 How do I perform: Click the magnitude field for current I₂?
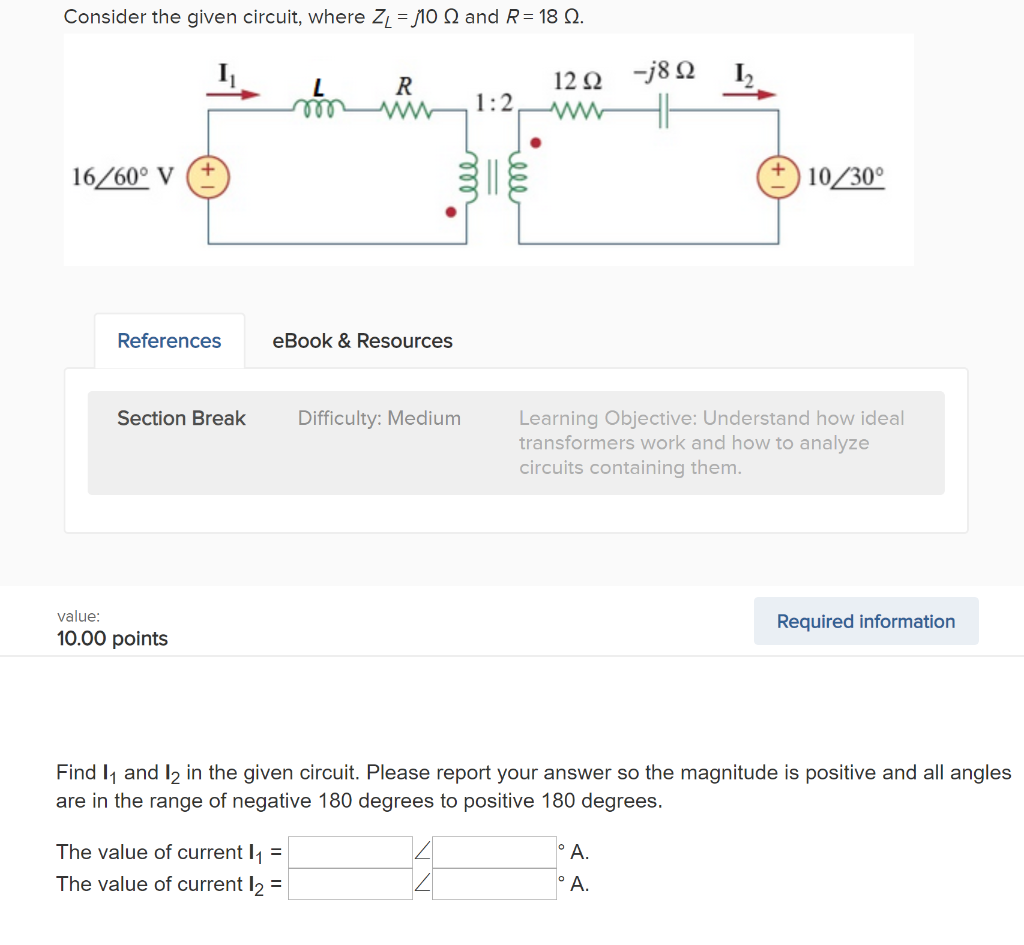[349, 884]
